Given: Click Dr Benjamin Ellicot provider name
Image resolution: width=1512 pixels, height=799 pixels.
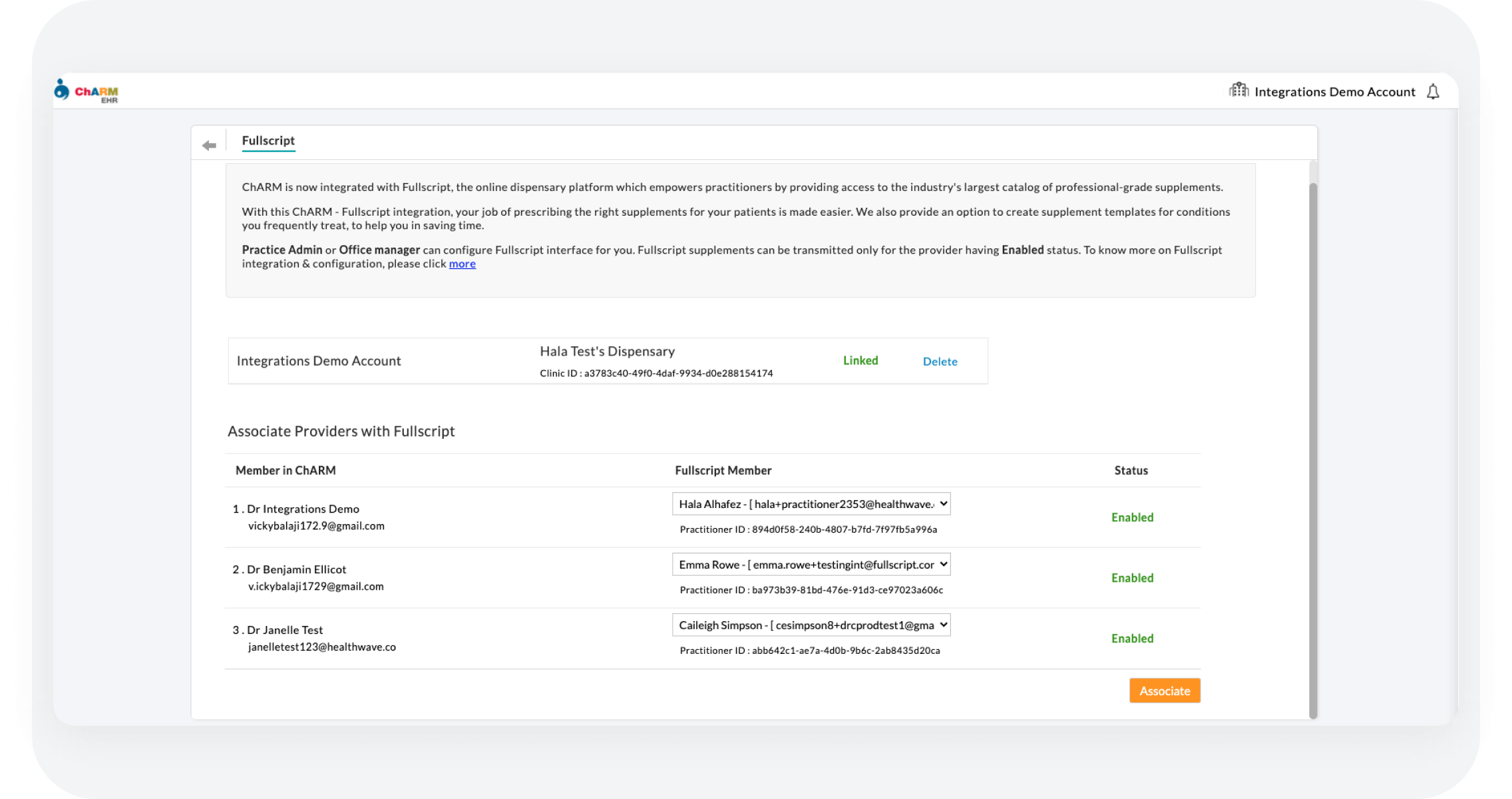Looking at the screenshot, I should (x=296, y=569).
